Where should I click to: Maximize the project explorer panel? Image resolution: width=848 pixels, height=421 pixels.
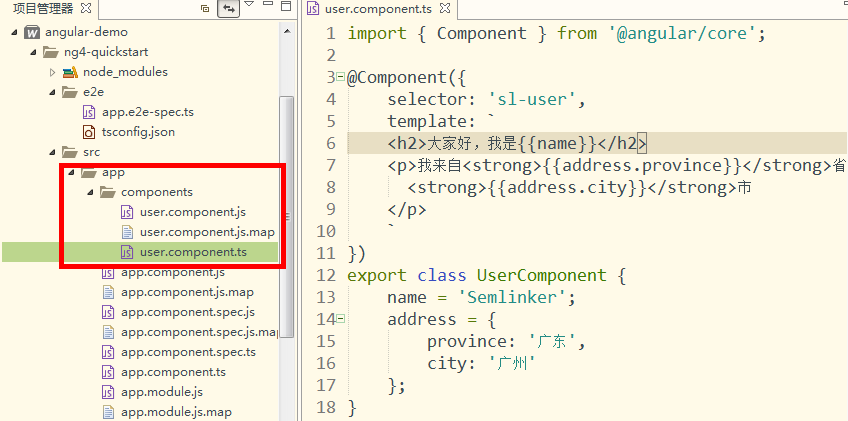tap(287, 6)
